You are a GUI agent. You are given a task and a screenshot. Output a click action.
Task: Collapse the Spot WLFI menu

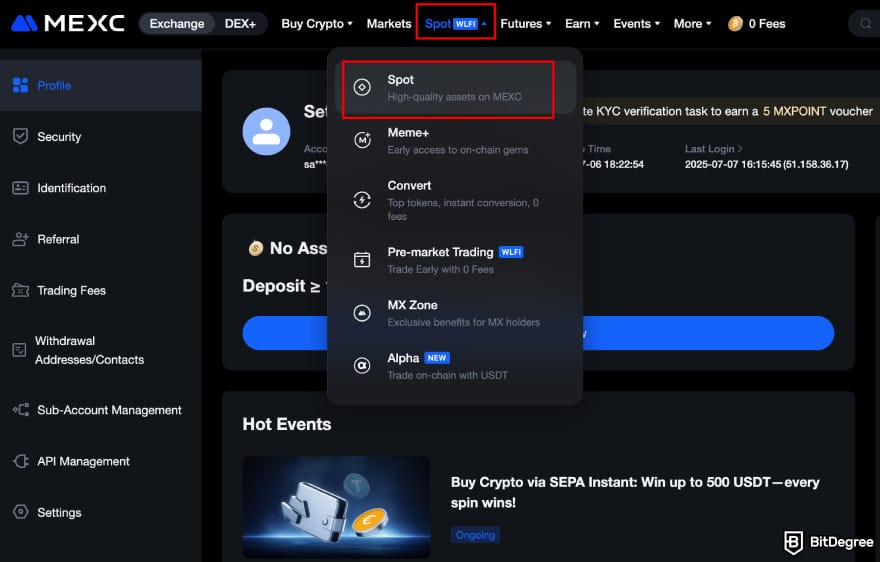click(456, 24)
